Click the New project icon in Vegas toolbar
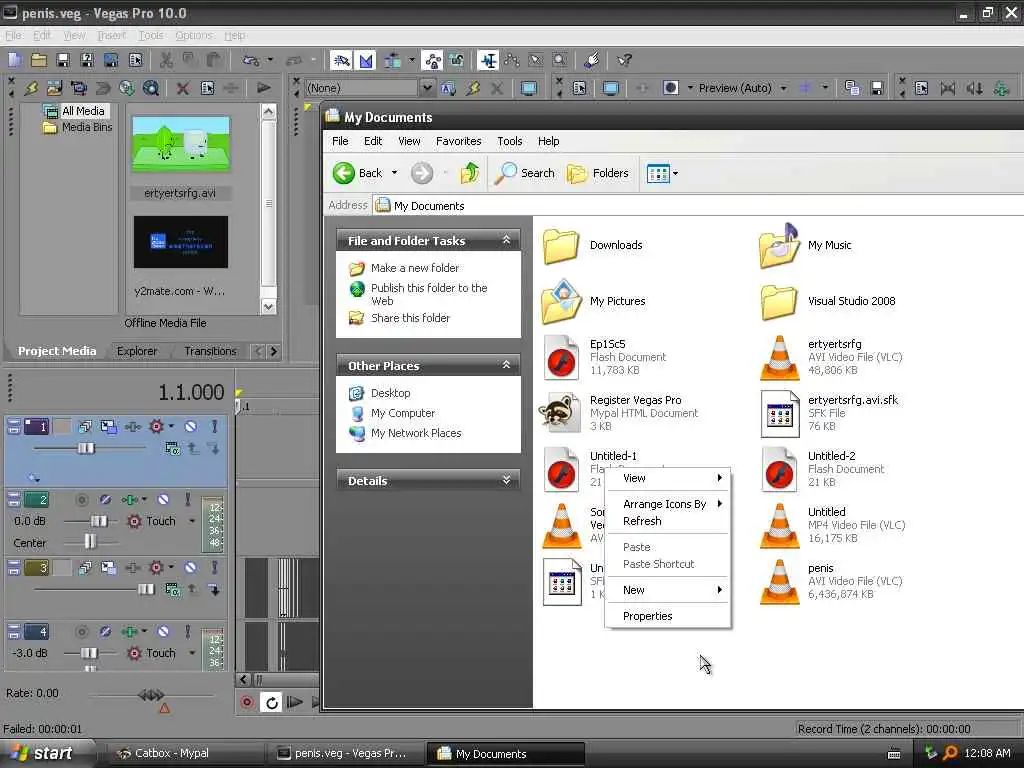This screenshot has height=768, width=1024. [x=14, y=61]
